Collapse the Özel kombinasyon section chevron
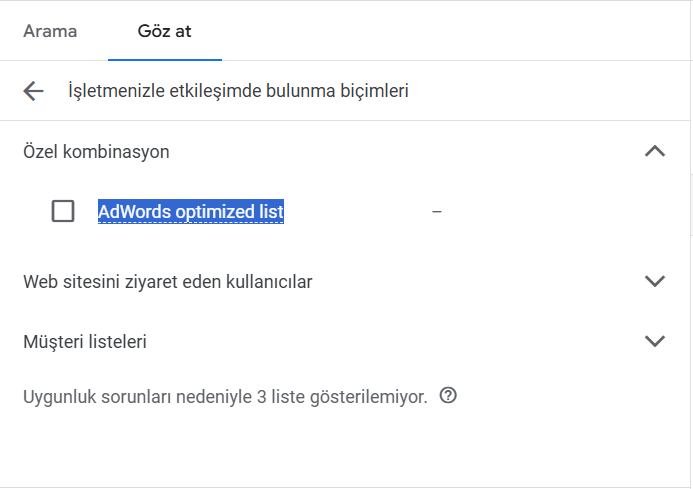Image resolution: width=693 pixels, height=489 pixels. pyautogui.click(x=655, y=152)
